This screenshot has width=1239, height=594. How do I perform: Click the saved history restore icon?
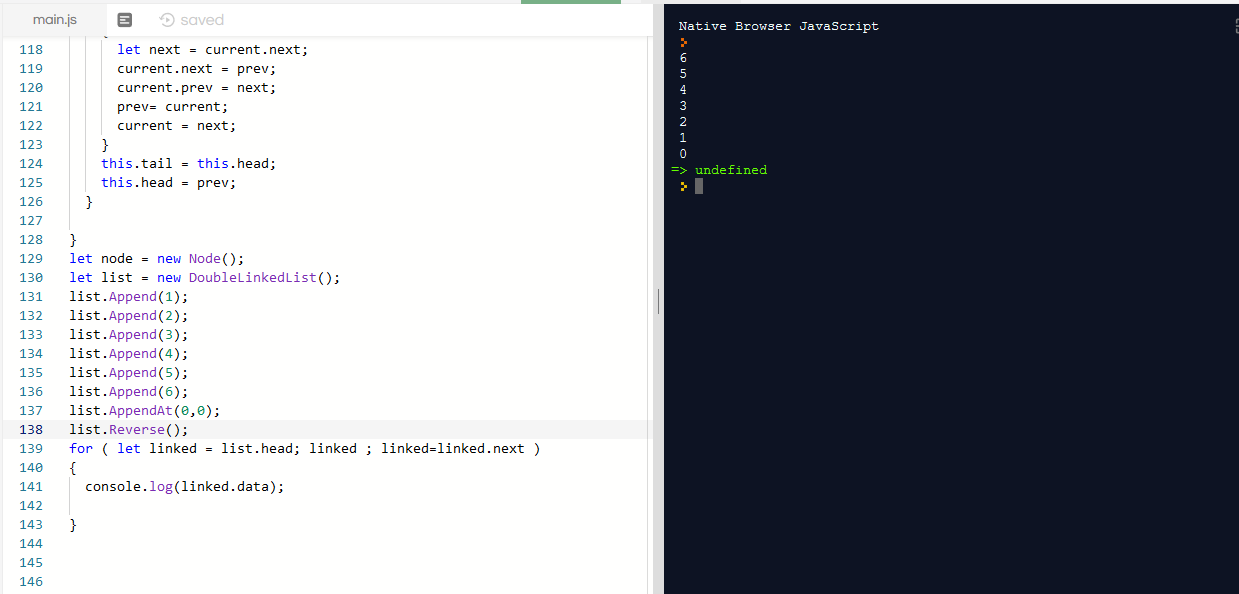coord(165,18)
